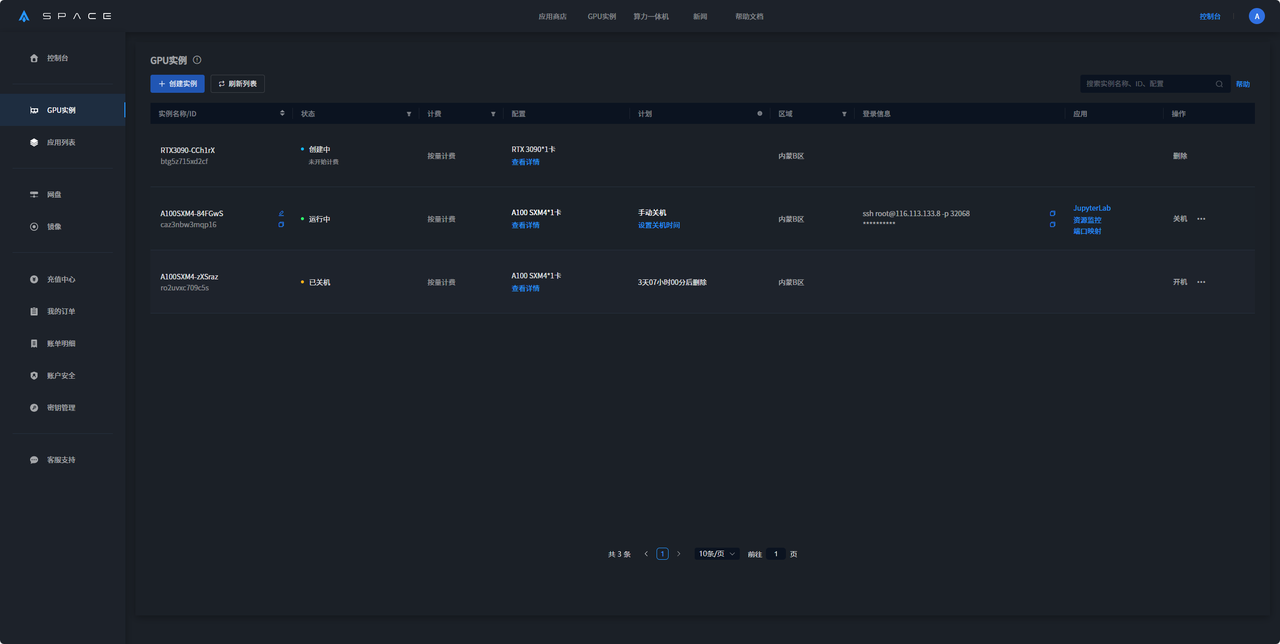This screenshot has height=644, width=1280.
Task: Open 新闻 in top navigation
Action: tap(700, 16)
